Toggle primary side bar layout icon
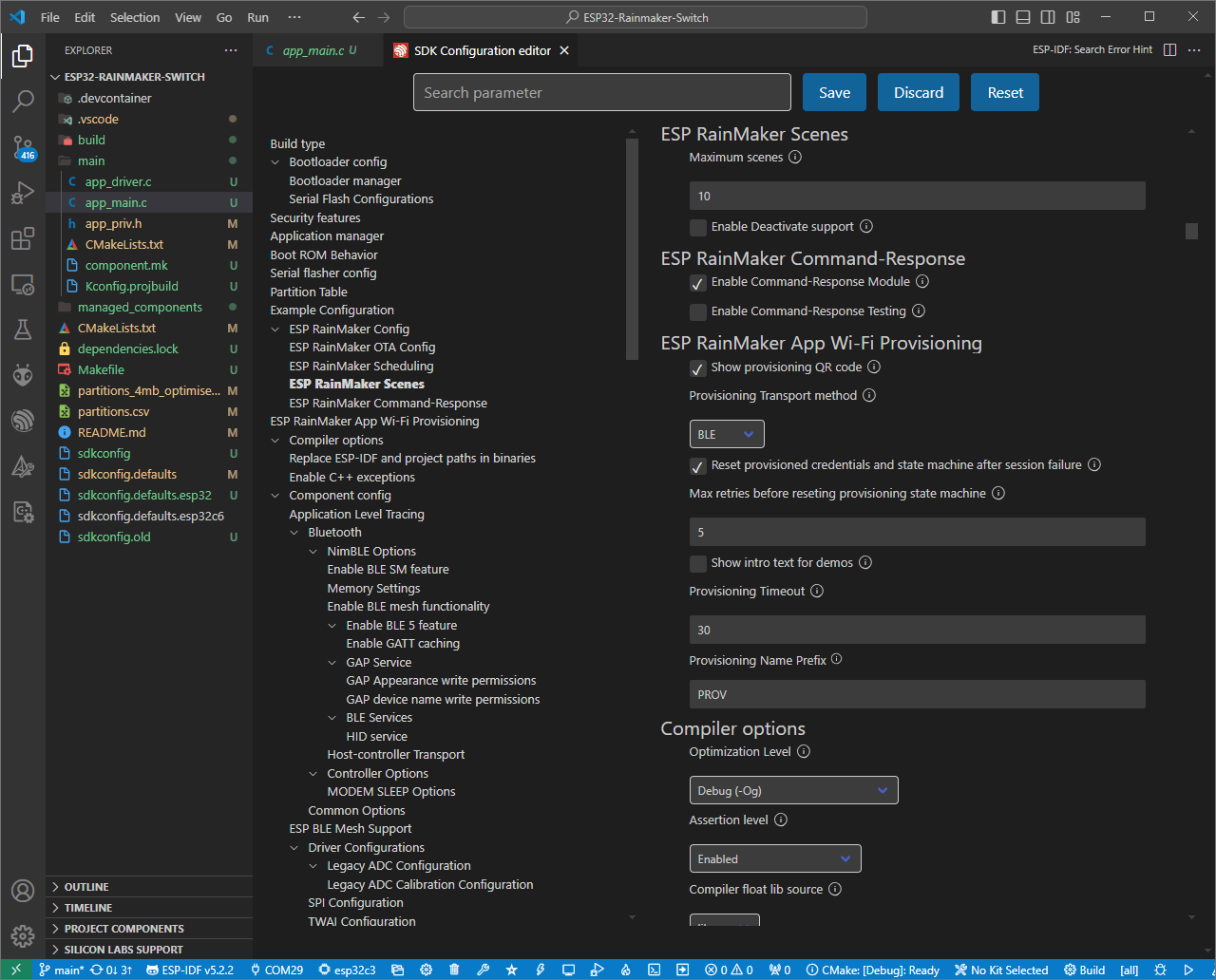This screenshot has width=1216, height=980. click(997, 17)
